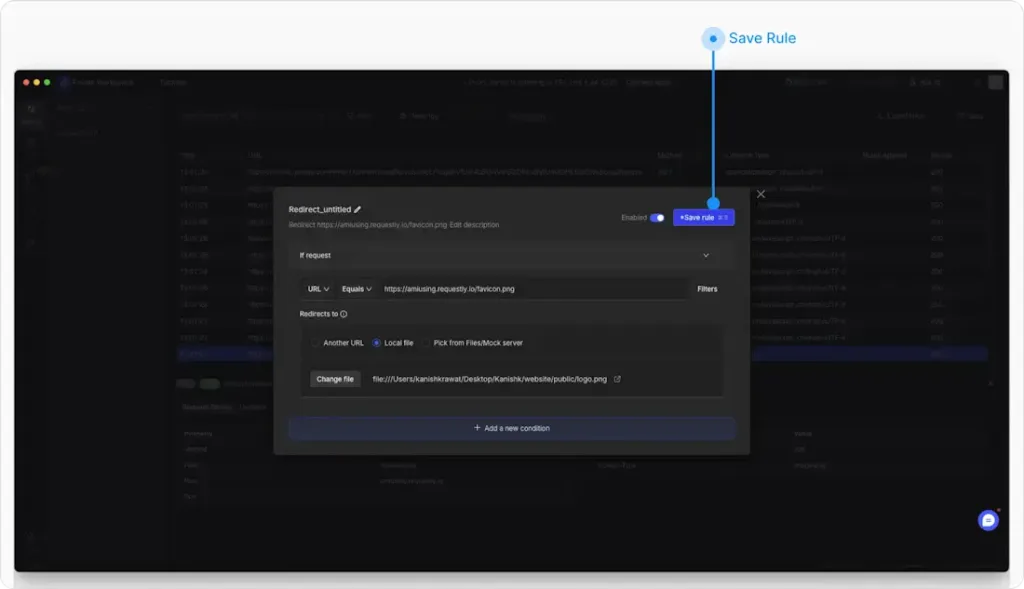Image resolution: width=1024 pixels, height=589 pixels.
Task: Collapse the If request section
Action: point(706,255)
